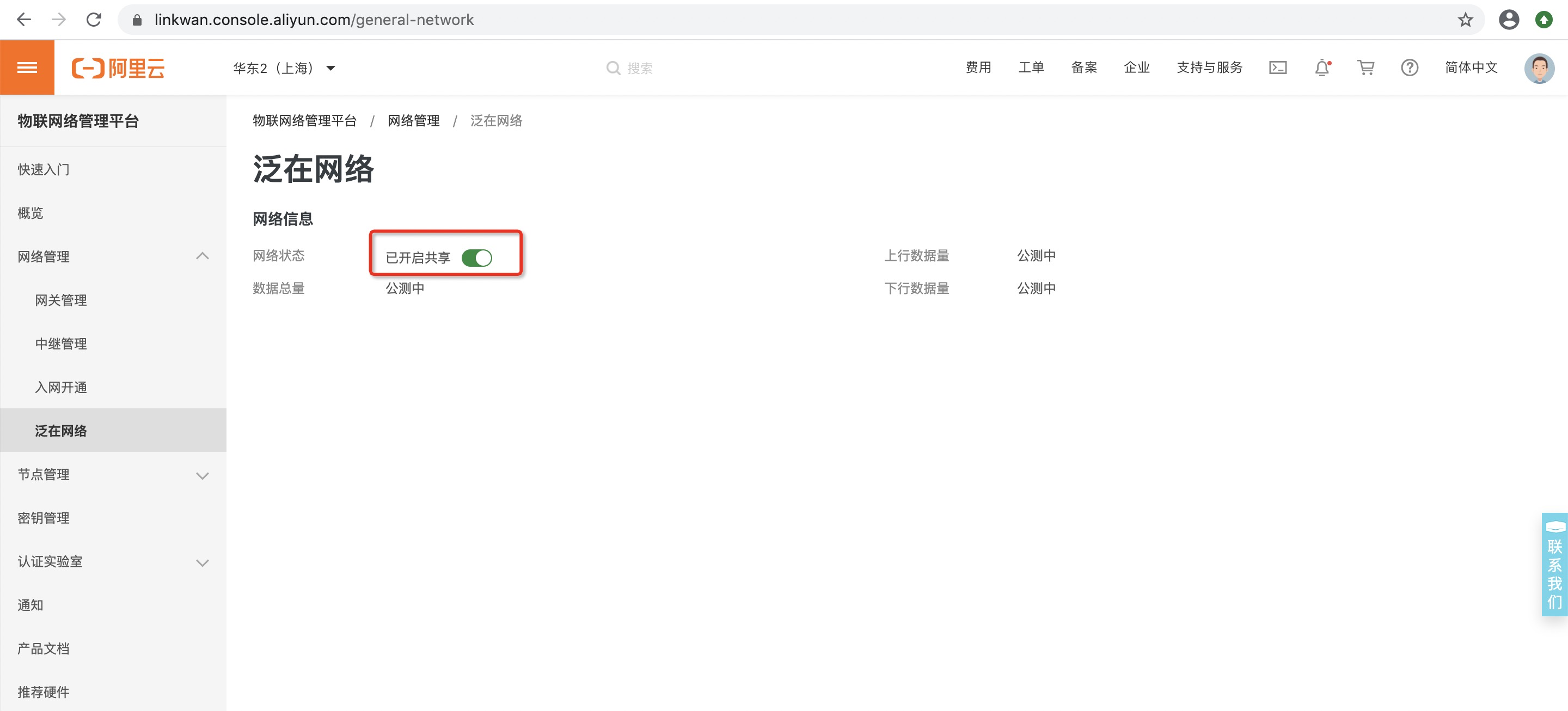
Task: Click 下行数据量 label
Action: [x=917, y=289]
